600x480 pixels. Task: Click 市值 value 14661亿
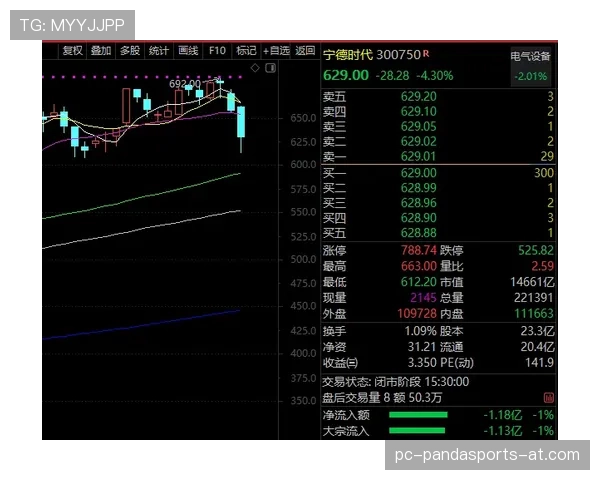532,282
